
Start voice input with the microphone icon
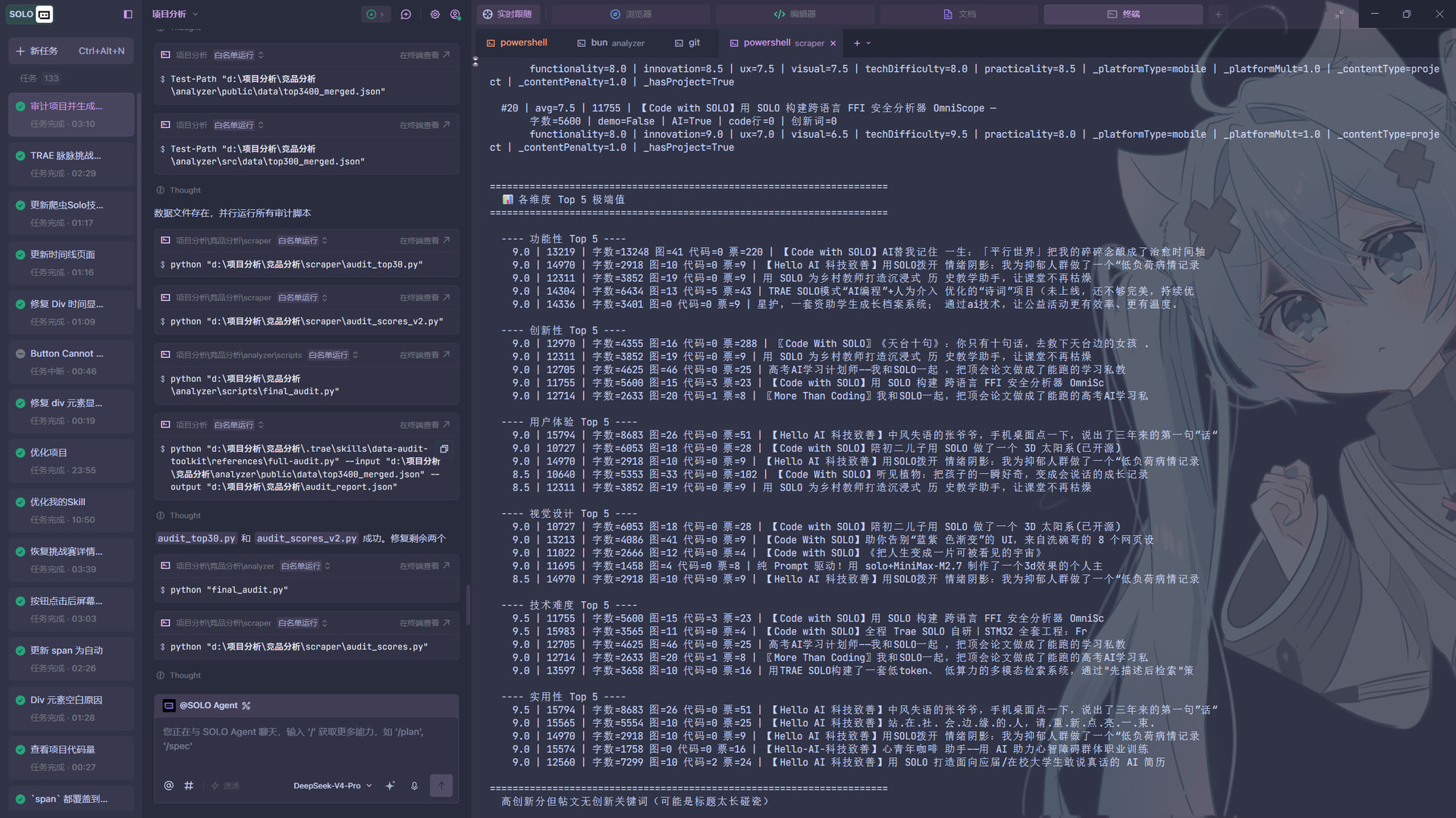[414, 785]
